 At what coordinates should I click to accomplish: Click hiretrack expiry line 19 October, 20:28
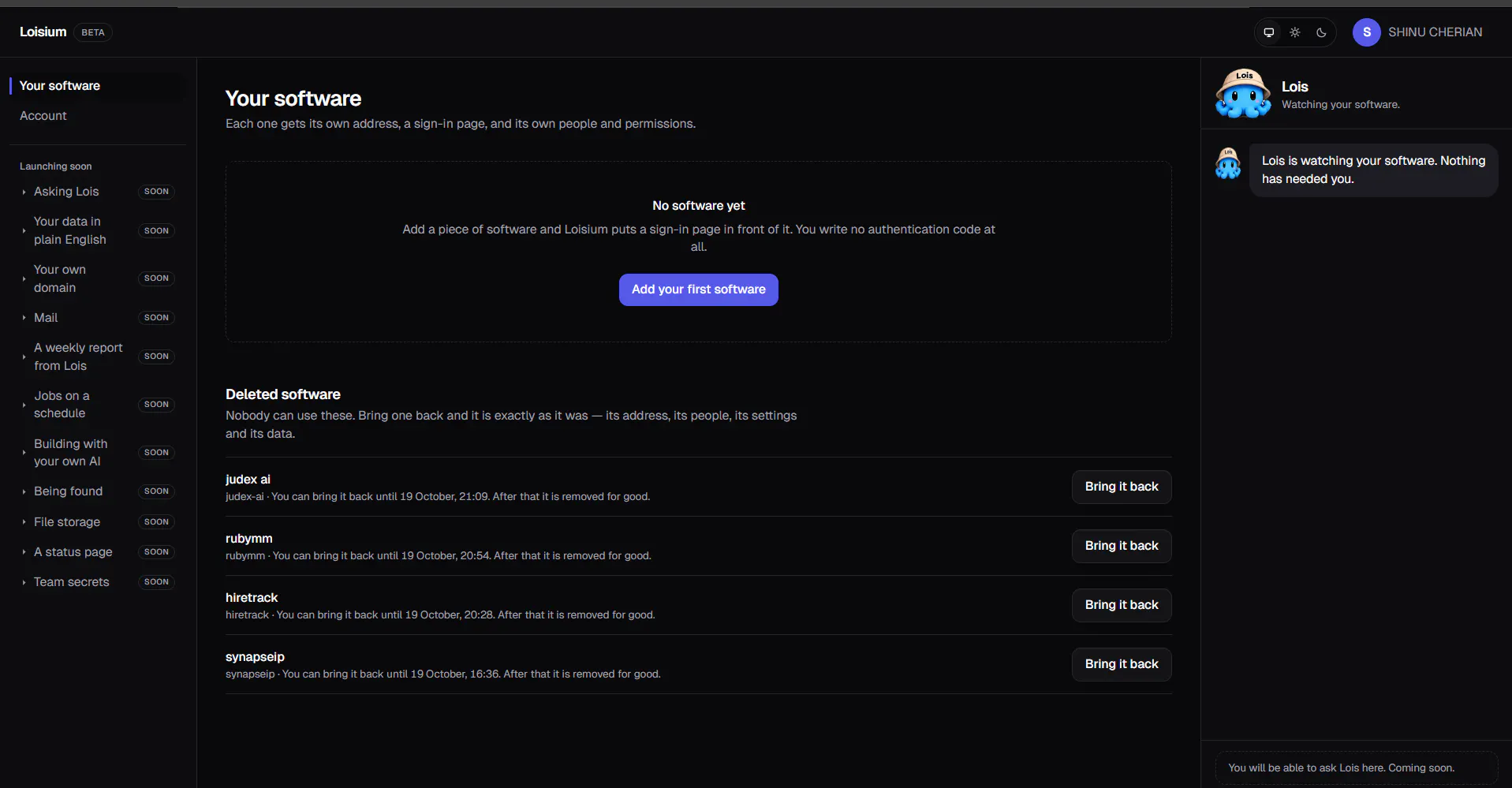[440, 615]
